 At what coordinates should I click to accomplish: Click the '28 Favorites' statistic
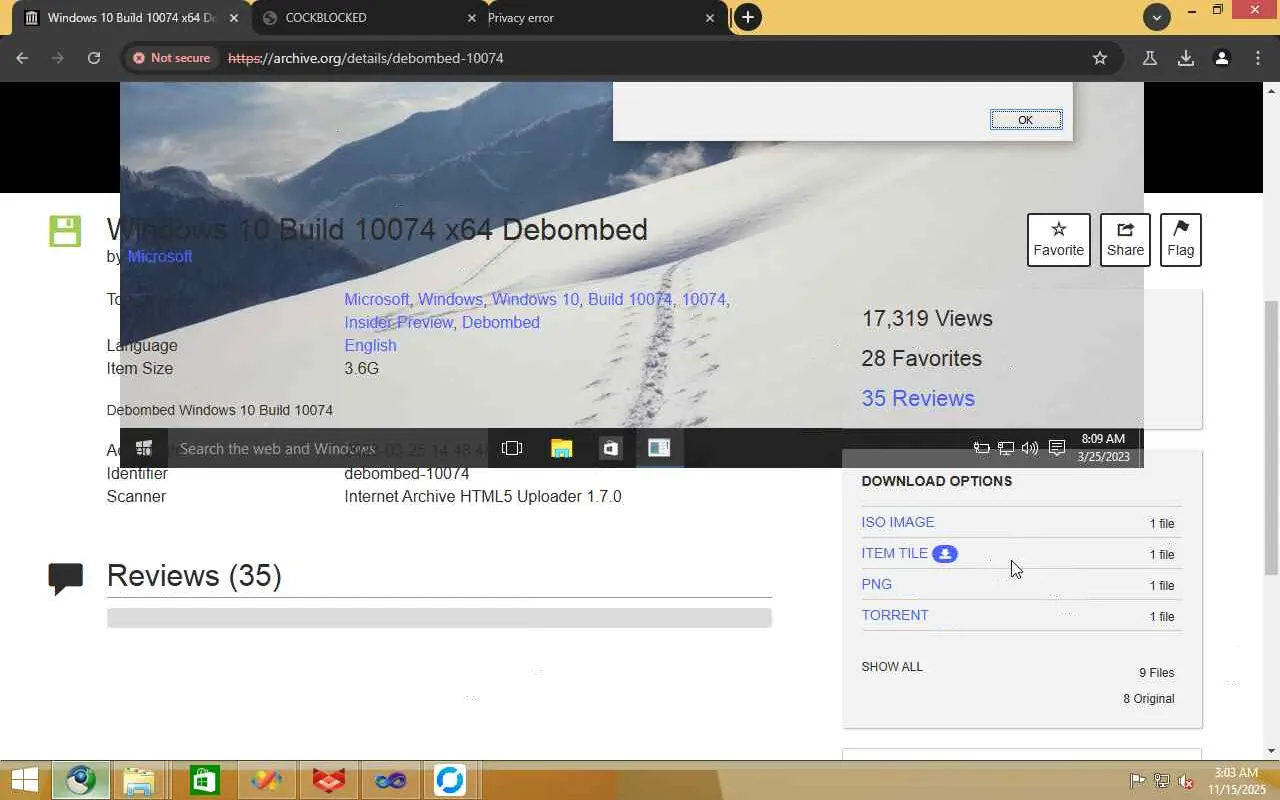tap(922, 359)
